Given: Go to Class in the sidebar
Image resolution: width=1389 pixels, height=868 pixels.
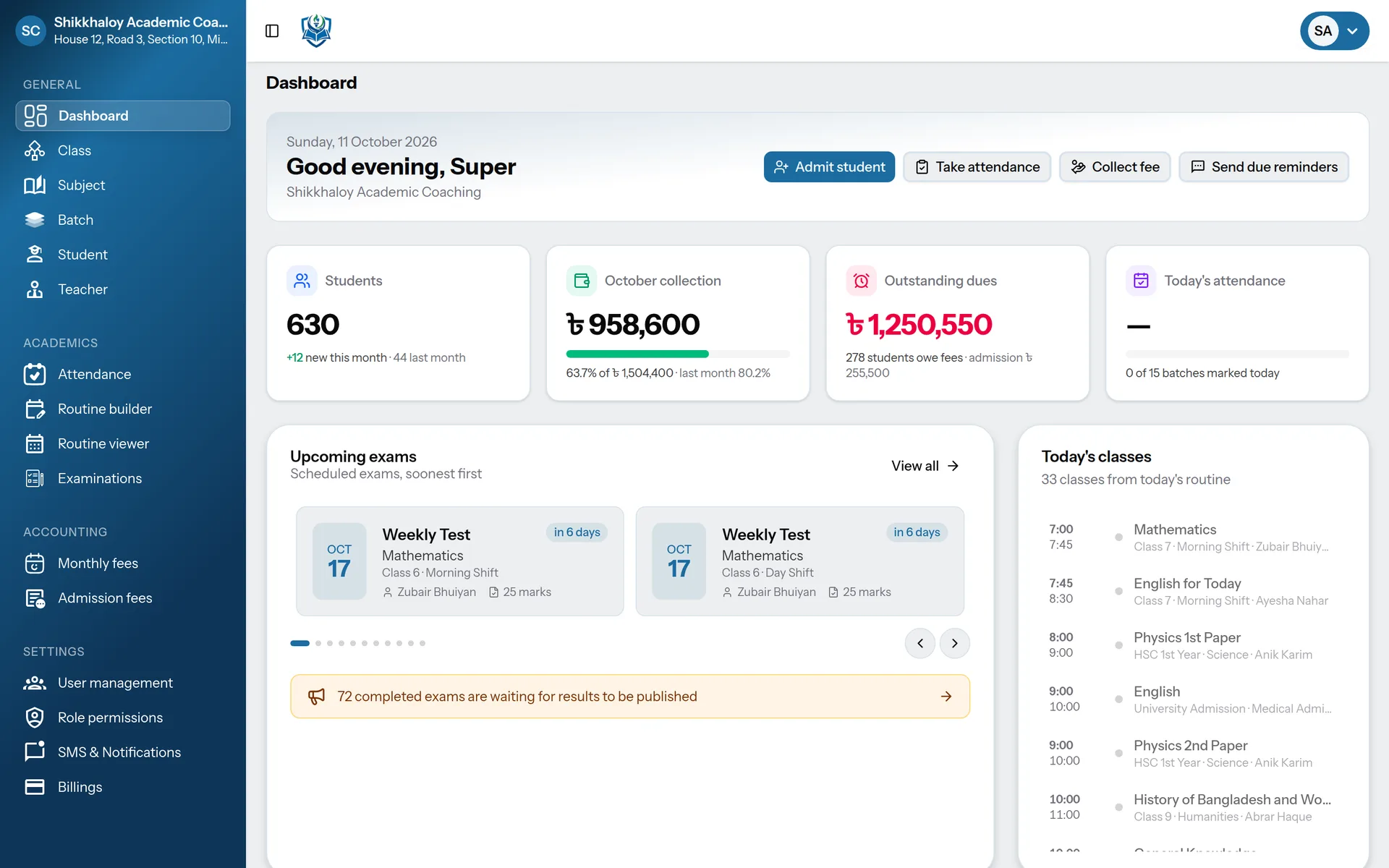Looking at the screenshot, I should 123,150.
